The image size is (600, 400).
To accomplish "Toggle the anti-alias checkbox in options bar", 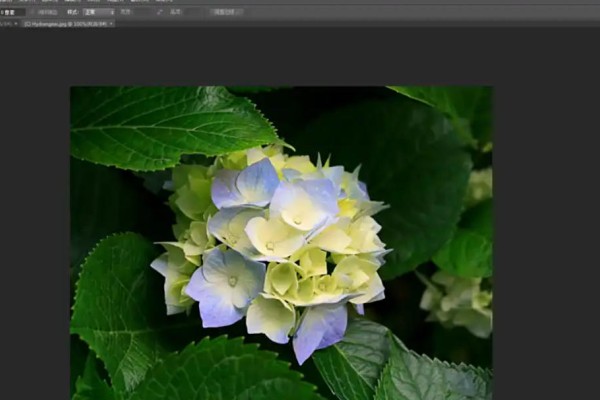I will [x=33, y=13].
